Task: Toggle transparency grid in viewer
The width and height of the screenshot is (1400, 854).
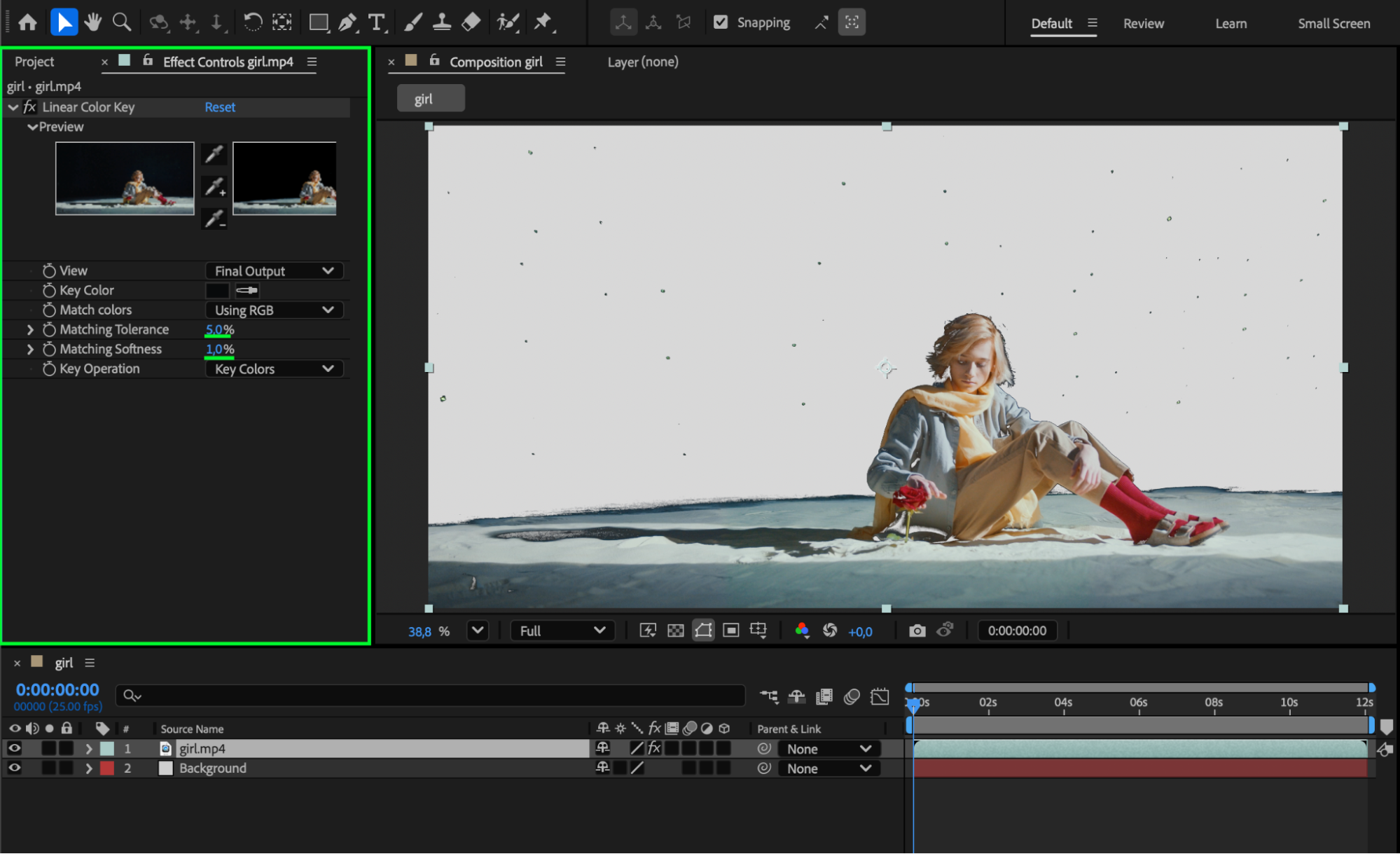Action: (x=675, y=631)
